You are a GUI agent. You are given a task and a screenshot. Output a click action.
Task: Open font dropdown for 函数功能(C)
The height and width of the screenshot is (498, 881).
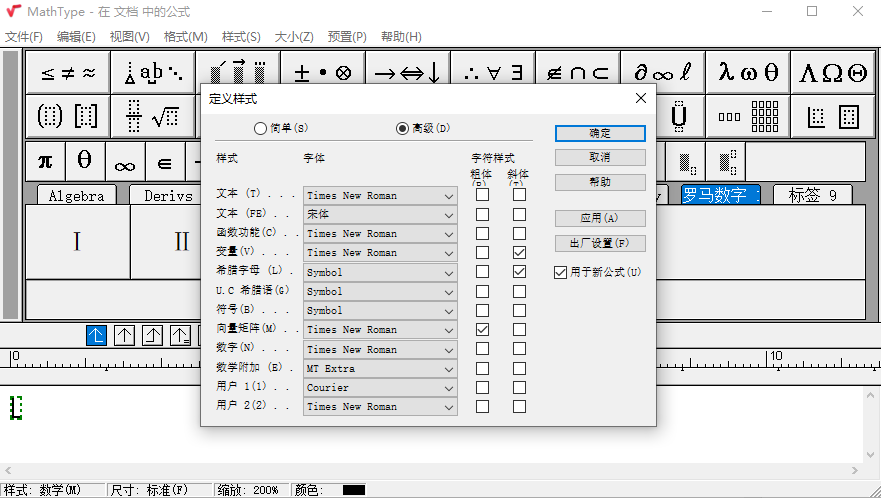tap(380, 233)
